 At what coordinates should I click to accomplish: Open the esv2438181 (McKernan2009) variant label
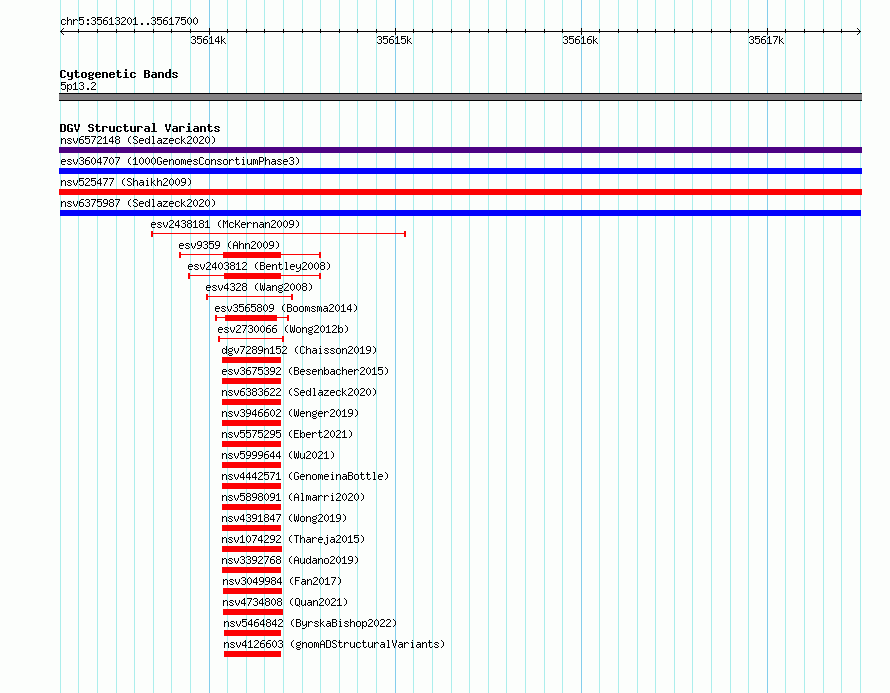[225, 224]
